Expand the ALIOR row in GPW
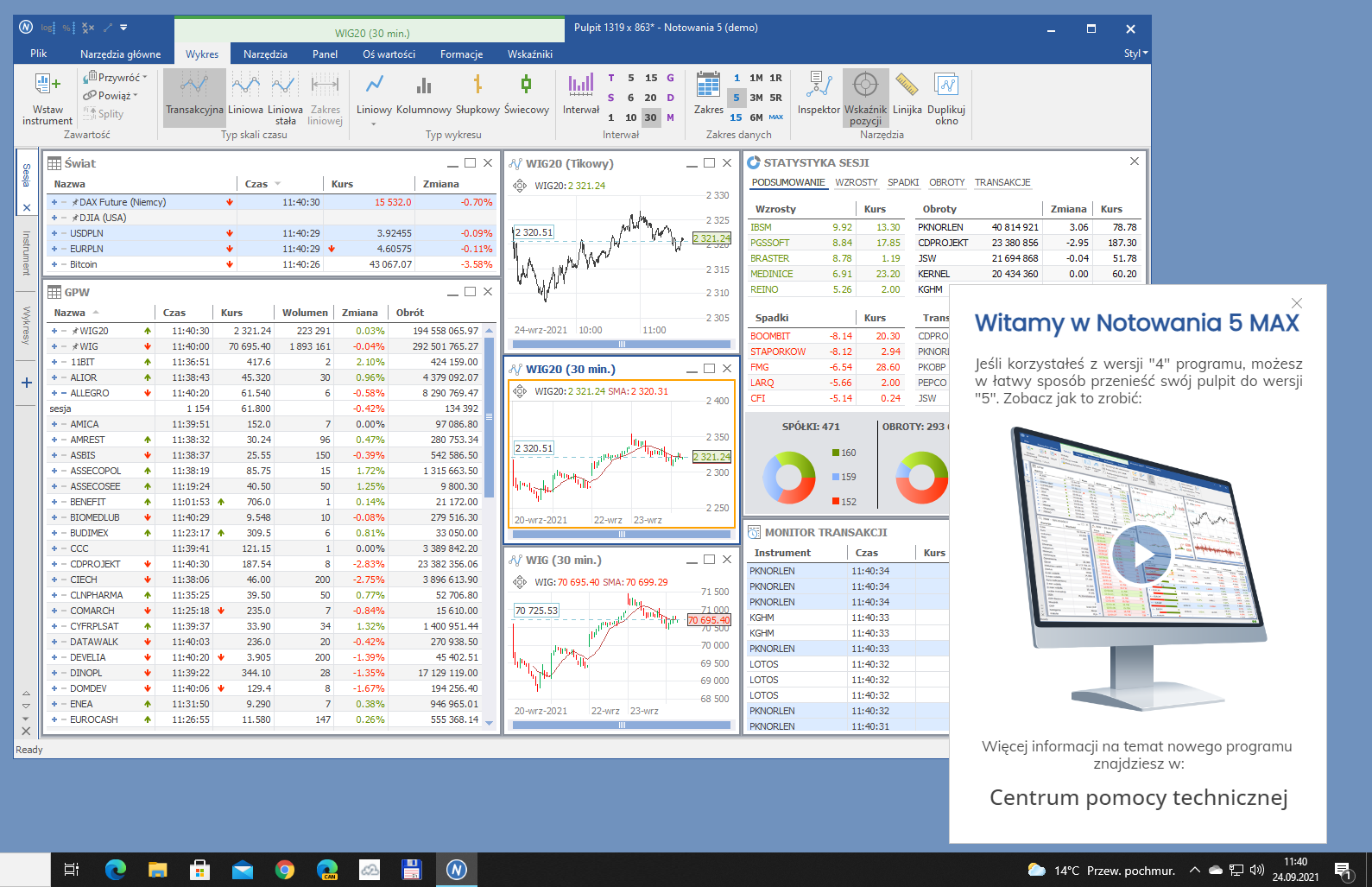1372x887 pixels. coord(54,377)
